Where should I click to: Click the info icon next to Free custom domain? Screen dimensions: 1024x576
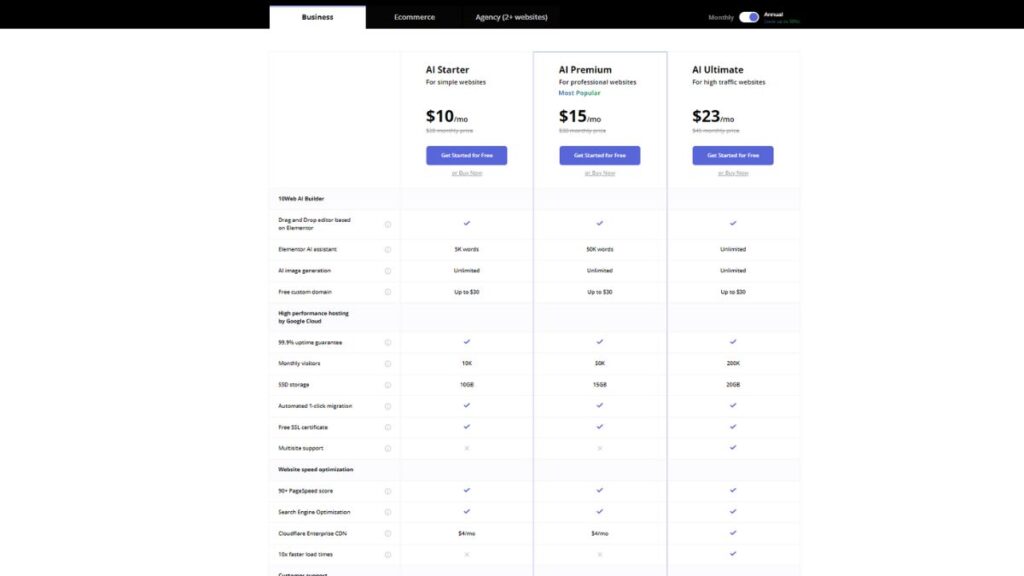(x=388, y=291)
